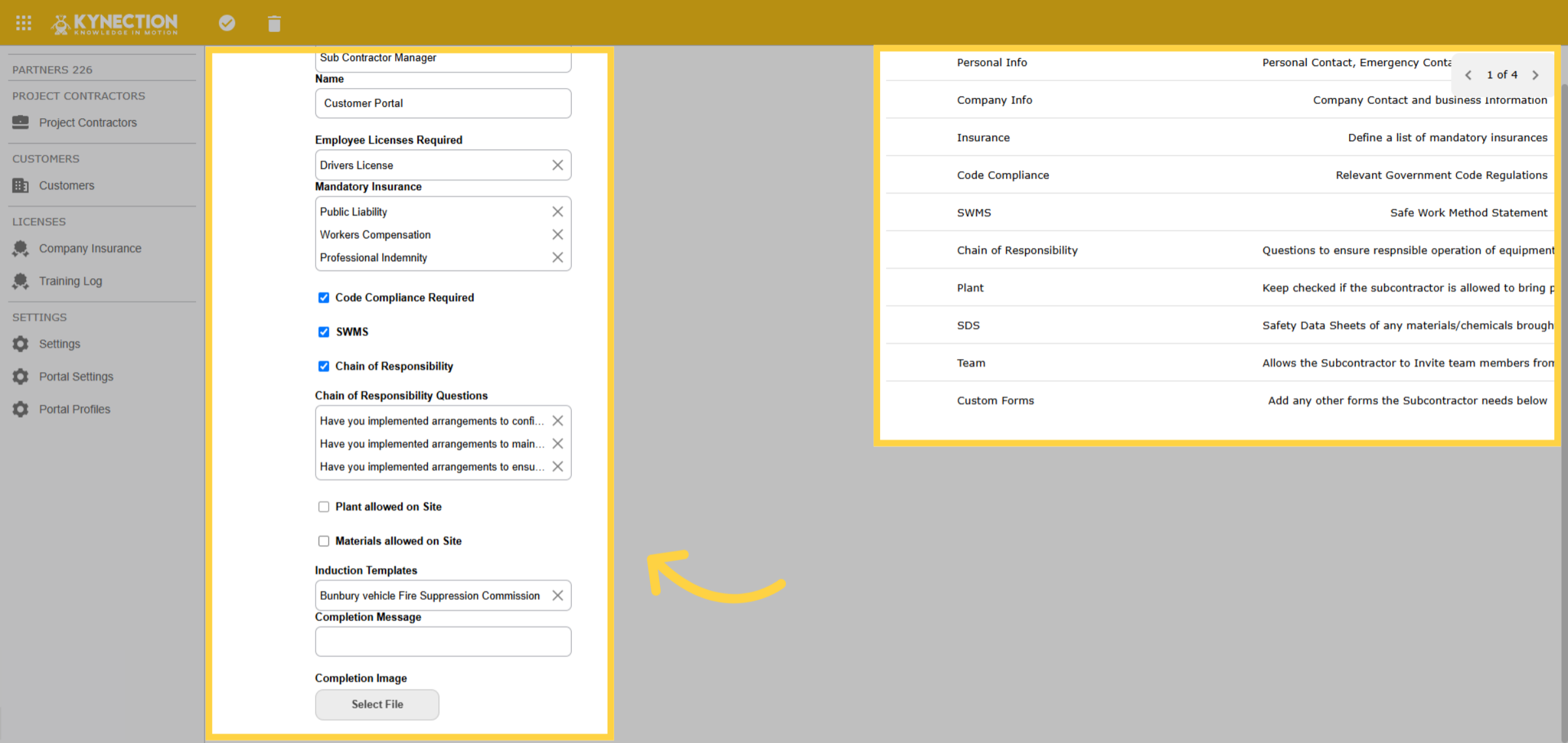Click the '1 of 4' page indicator
This screenshot has height=743, width=1568.
(1502, 75)
